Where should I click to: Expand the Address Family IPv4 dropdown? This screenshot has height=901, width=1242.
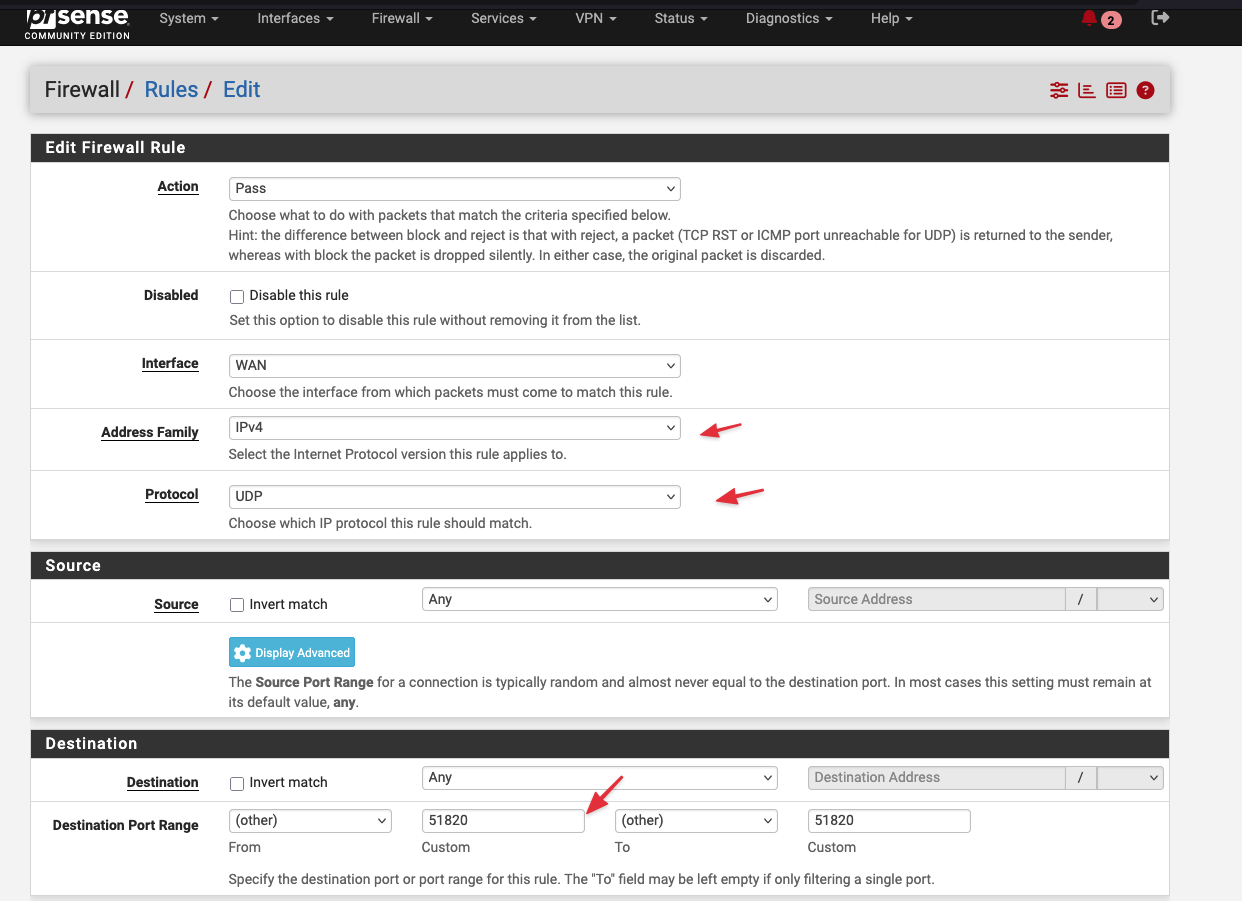pyautogui.click(x=454, y=427)
